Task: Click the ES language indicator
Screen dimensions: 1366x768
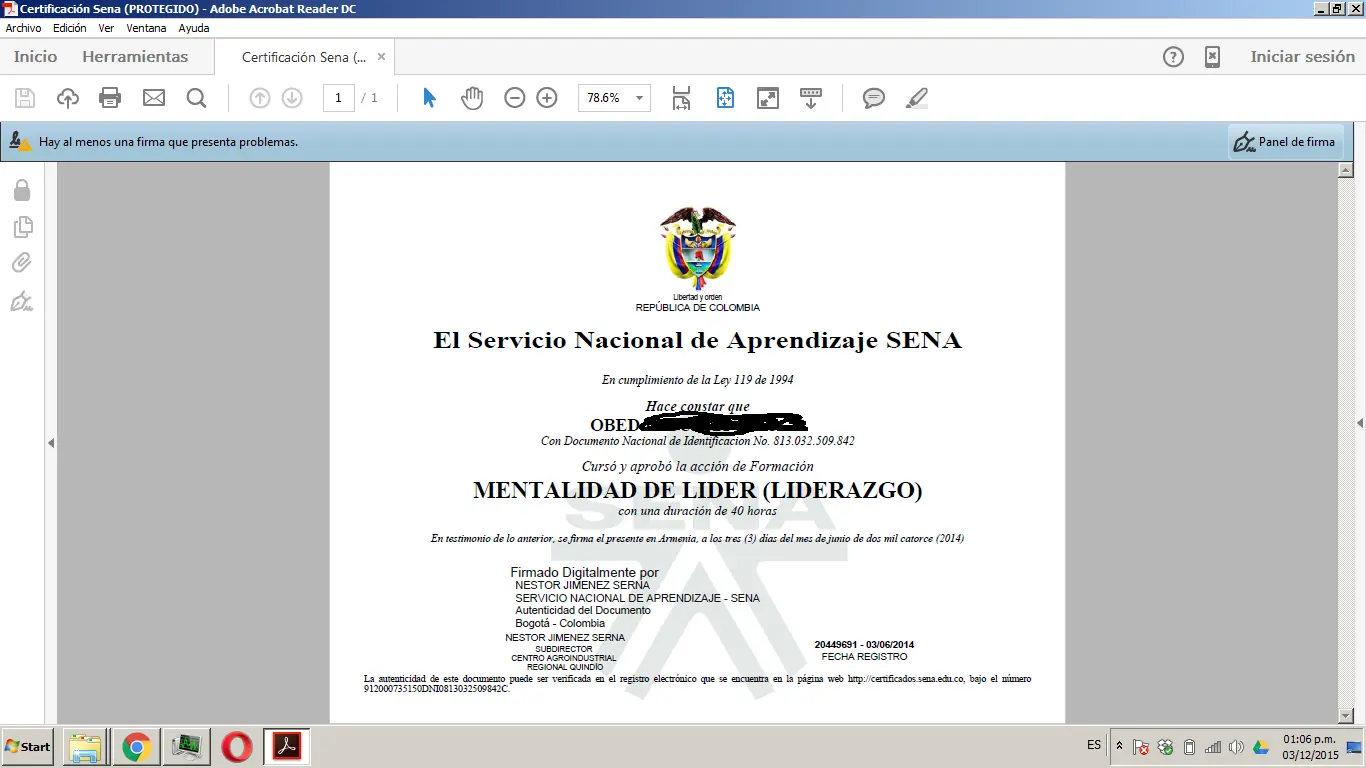Action: (1094, 746)
